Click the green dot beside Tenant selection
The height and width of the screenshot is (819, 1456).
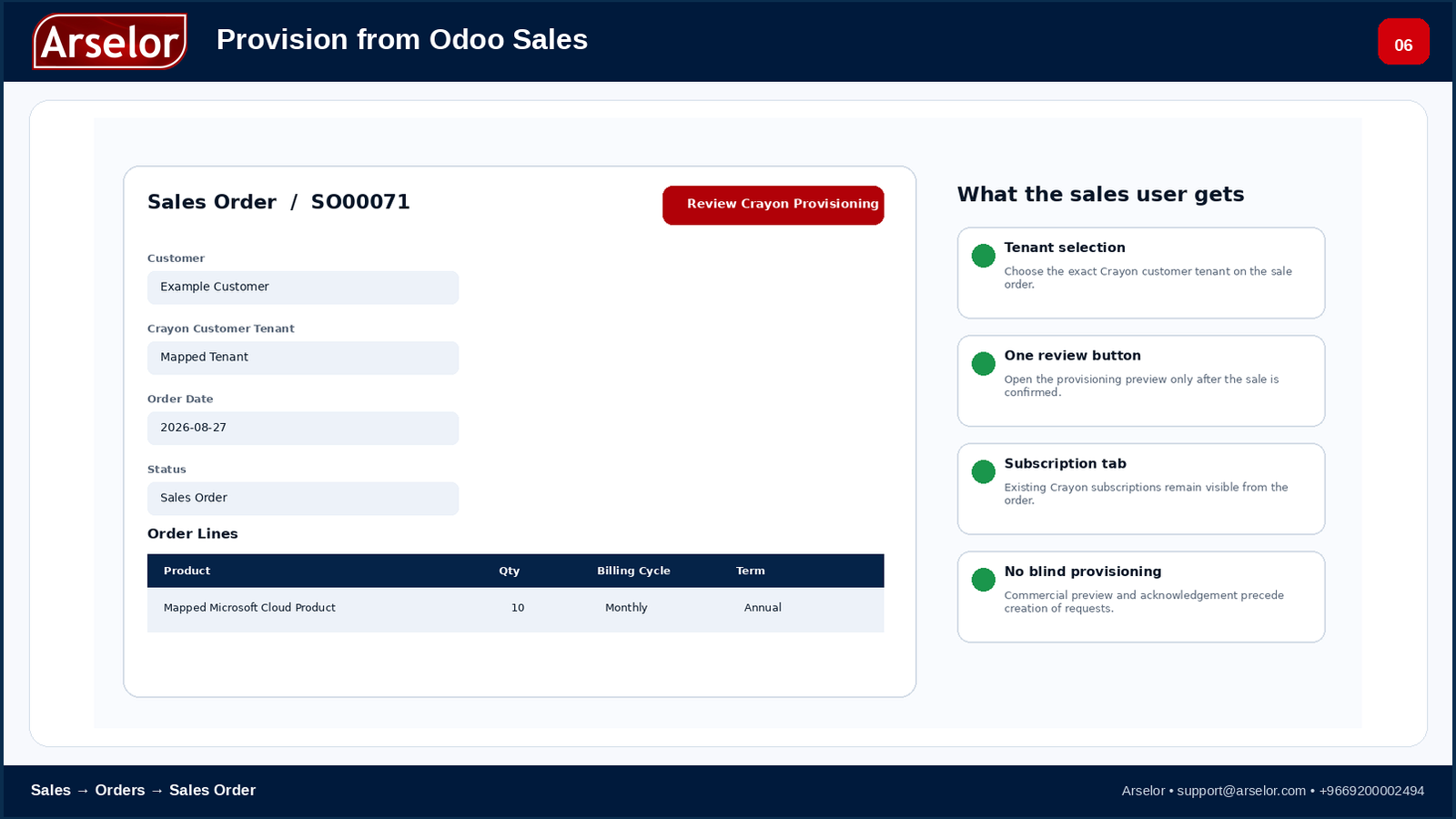point(983,256)
